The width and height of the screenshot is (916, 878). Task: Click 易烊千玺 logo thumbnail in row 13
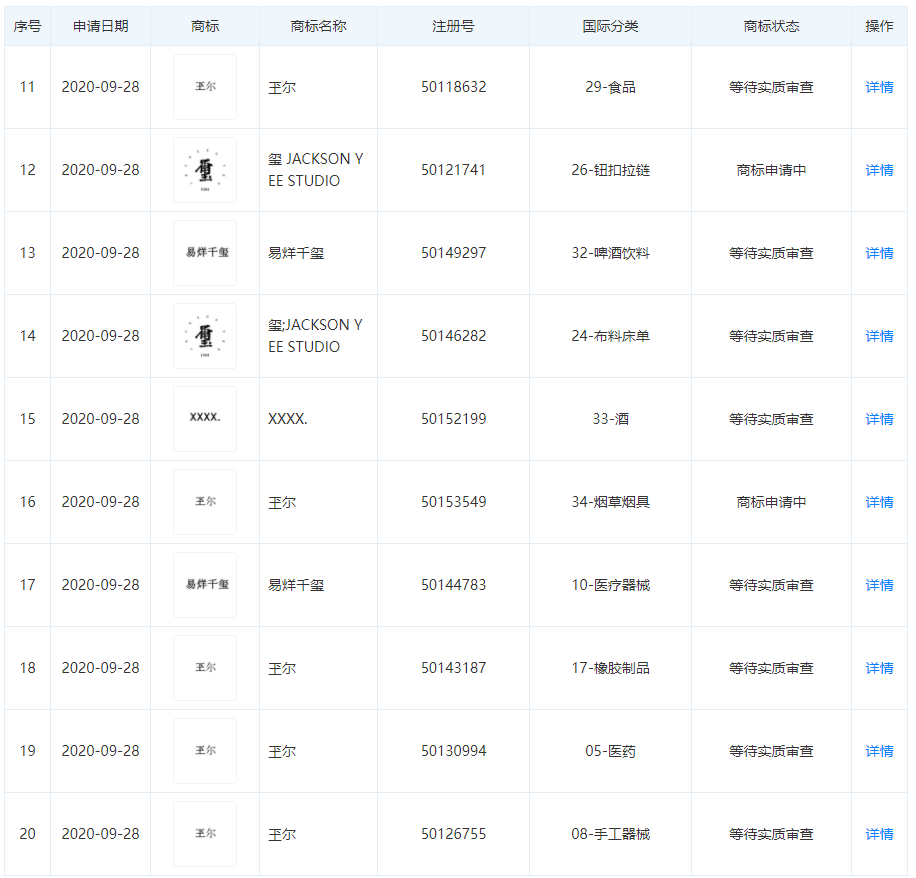205,253
